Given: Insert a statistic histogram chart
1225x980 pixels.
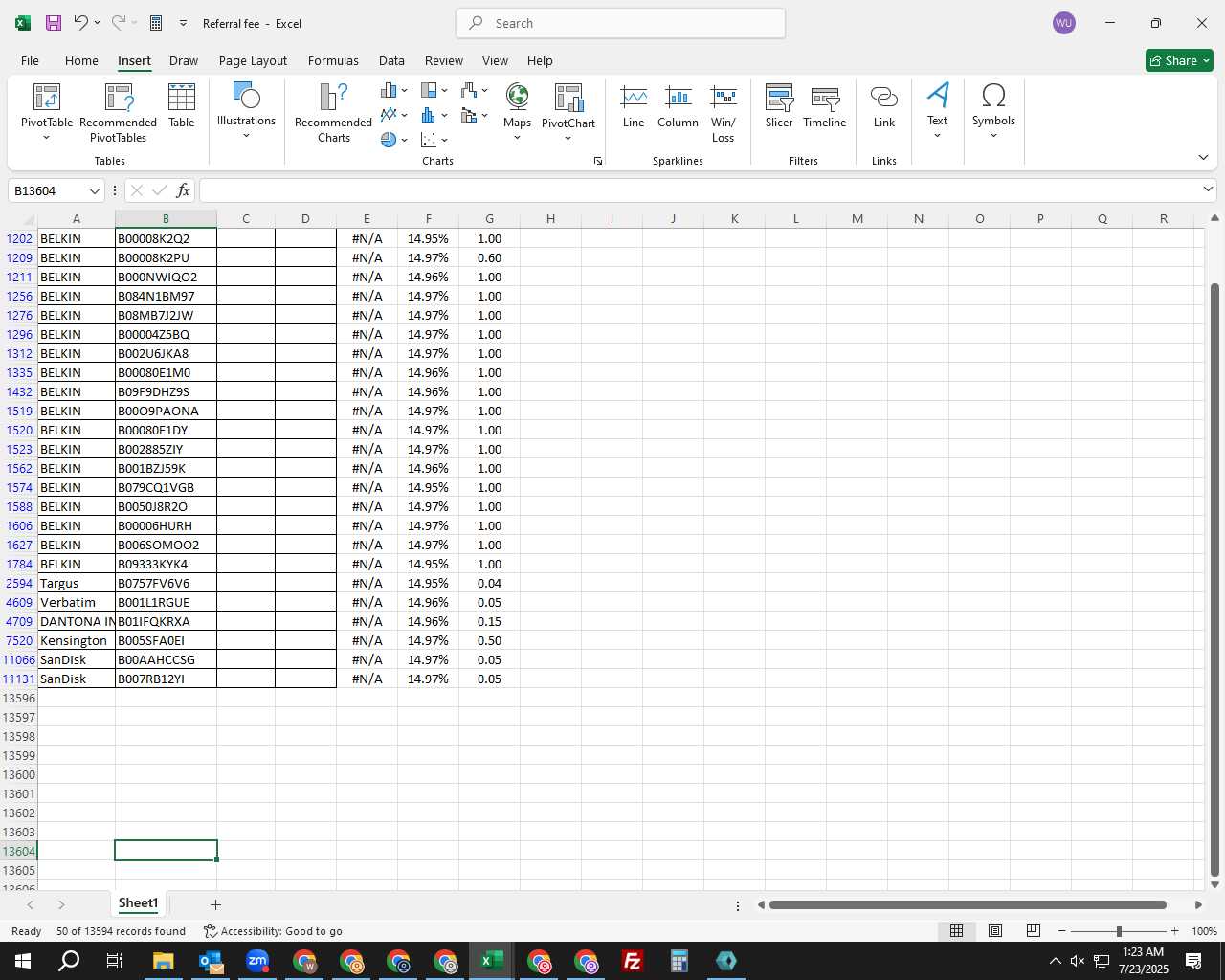Looking at the screenshot, I should tap(429, 115).
